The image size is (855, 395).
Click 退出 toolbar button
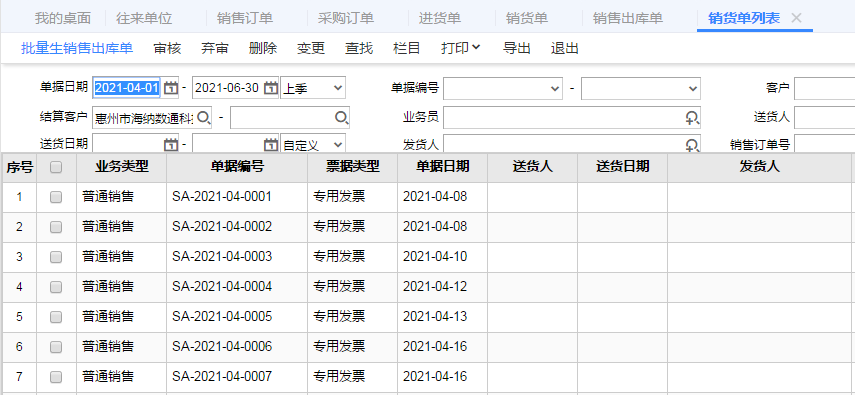564,48
